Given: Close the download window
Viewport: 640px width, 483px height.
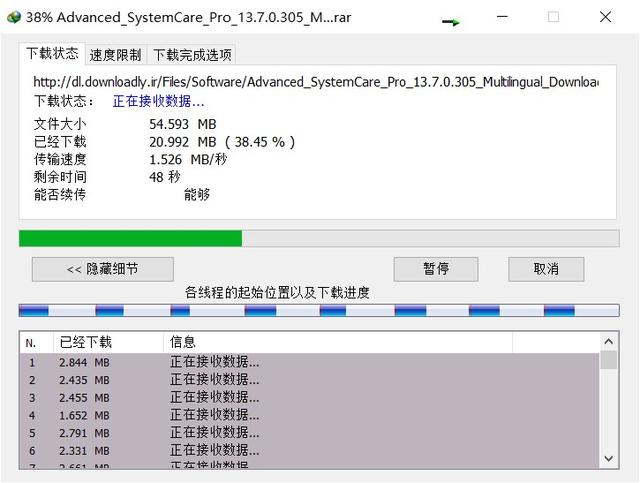Looking at the screenshot, I should [x=605, y=17].
